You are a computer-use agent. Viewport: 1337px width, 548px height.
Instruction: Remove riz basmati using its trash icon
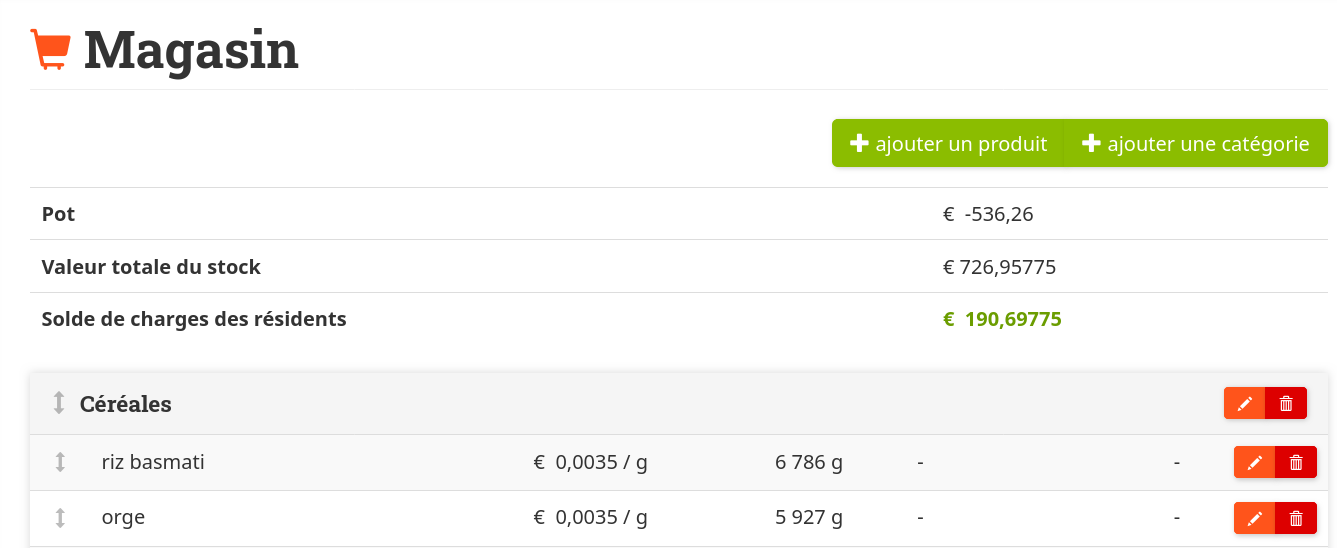[x=1296, y=462]
